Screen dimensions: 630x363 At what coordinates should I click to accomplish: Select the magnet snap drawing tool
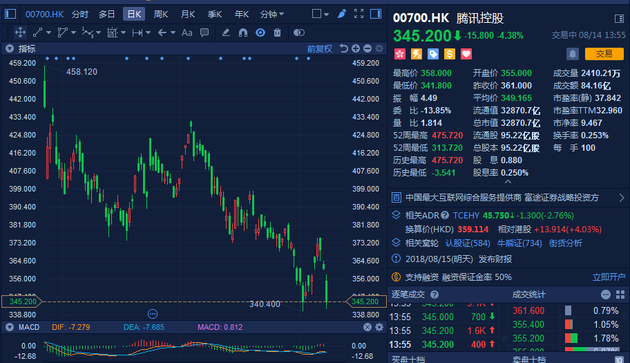coord(243,33)
